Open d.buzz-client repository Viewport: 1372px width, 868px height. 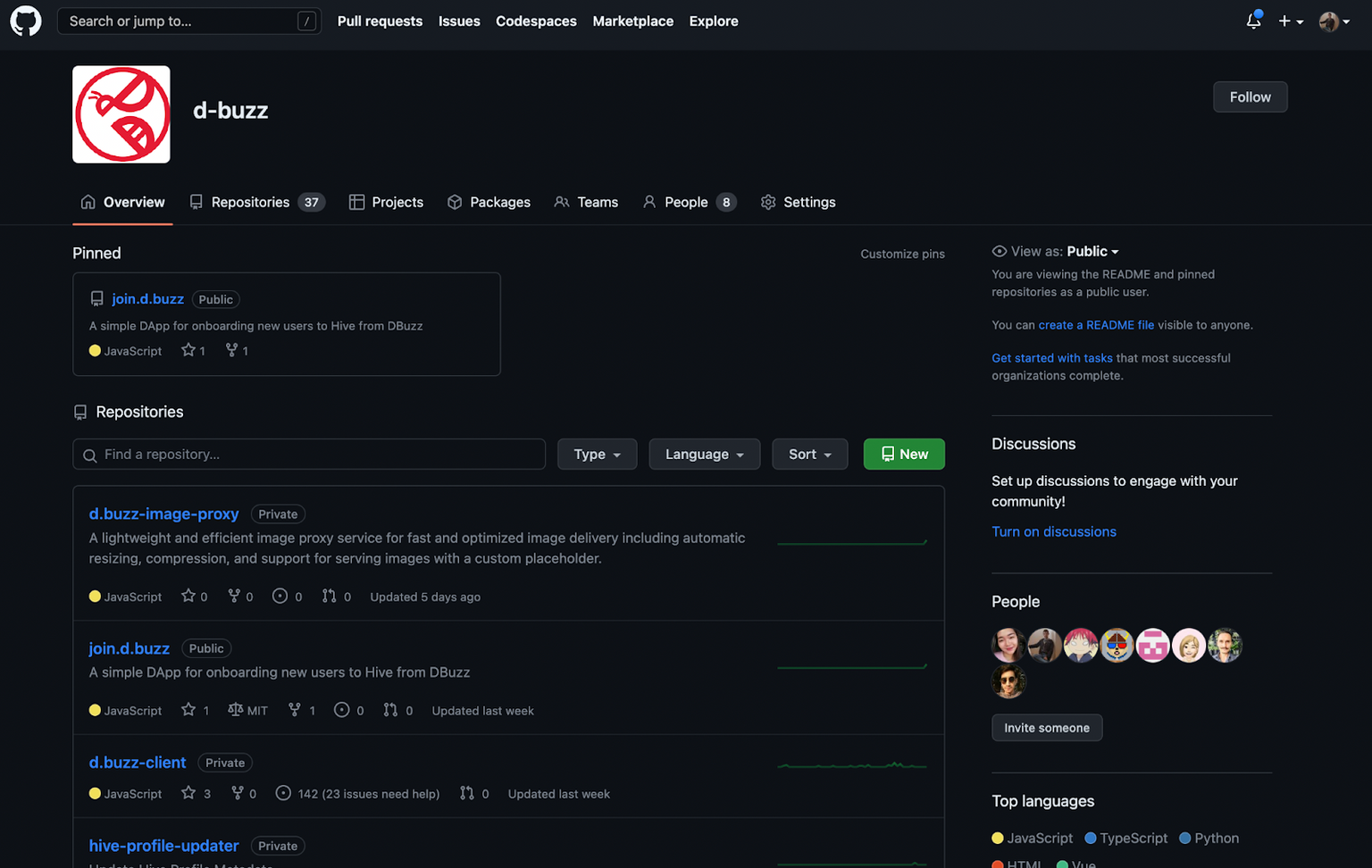(x=138, y=763)
